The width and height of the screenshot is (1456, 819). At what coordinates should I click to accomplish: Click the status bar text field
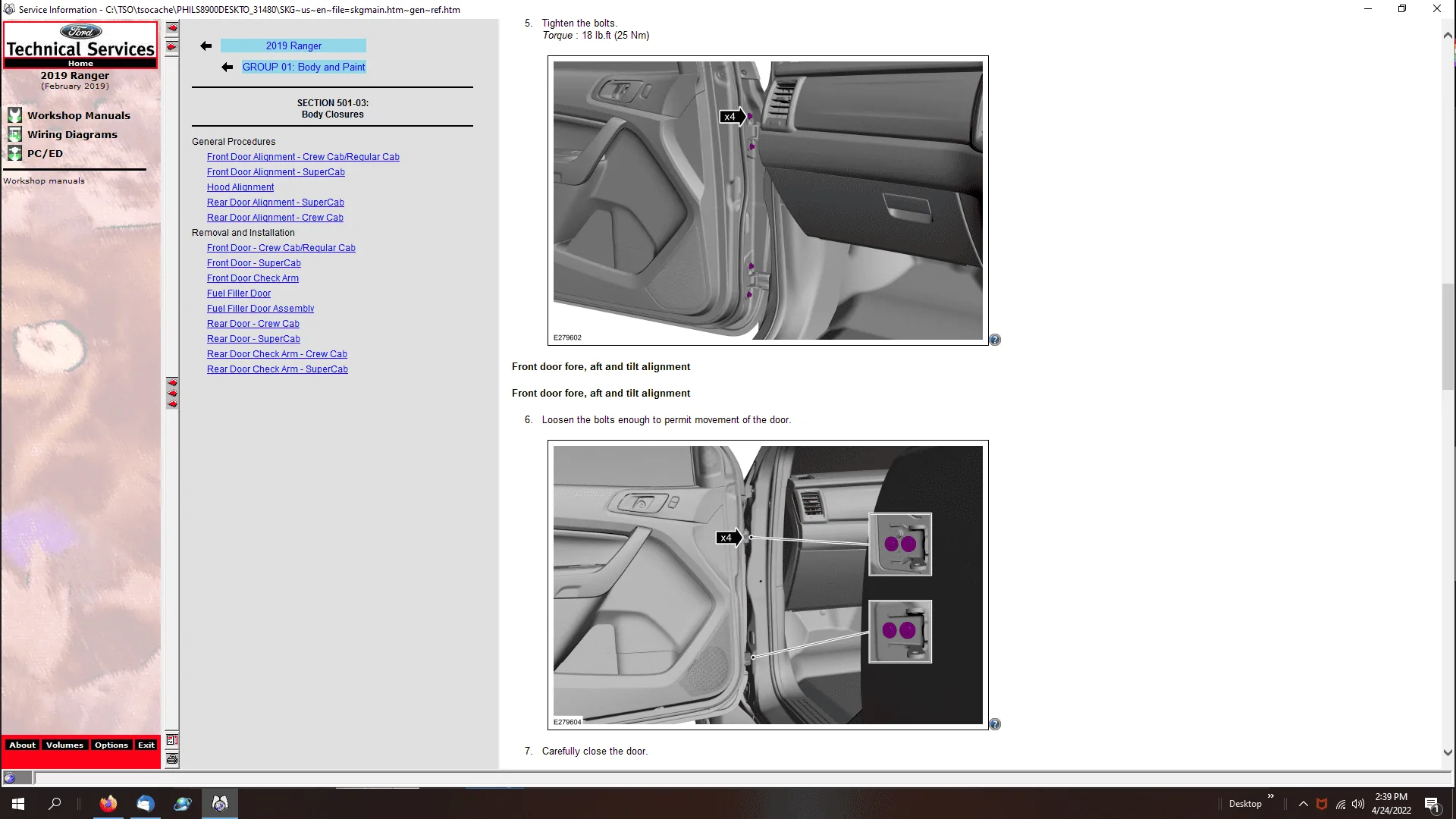tap(742, 778)
